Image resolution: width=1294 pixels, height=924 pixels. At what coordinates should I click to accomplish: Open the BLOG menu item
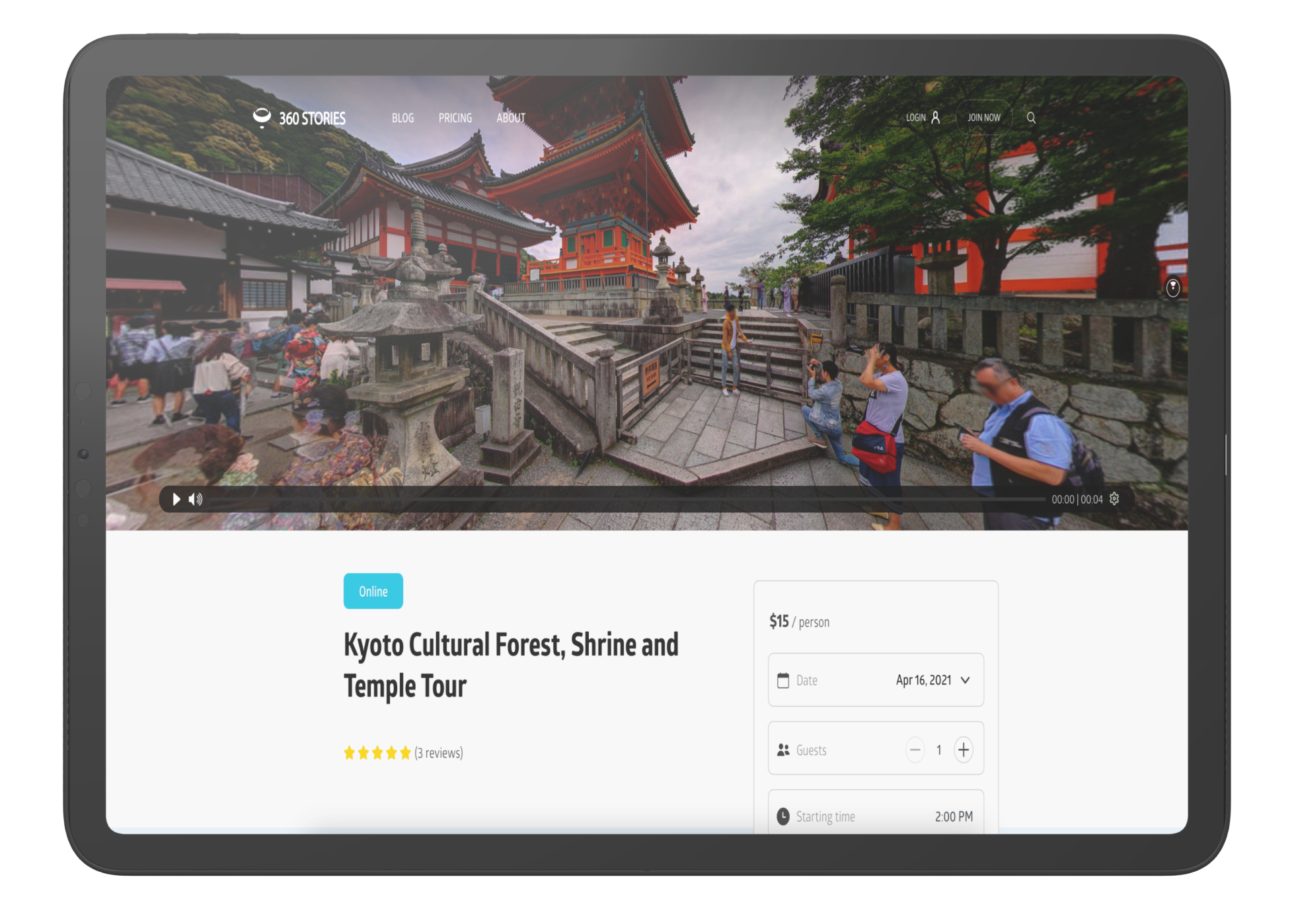coord(403,118)
